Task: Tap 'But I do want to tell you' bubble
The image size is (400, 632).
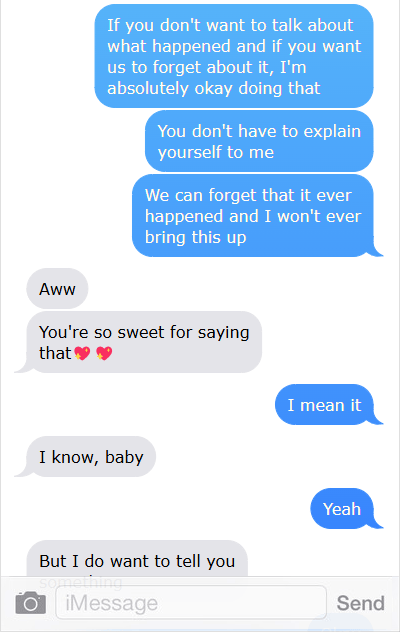Action: pos(137,560)
